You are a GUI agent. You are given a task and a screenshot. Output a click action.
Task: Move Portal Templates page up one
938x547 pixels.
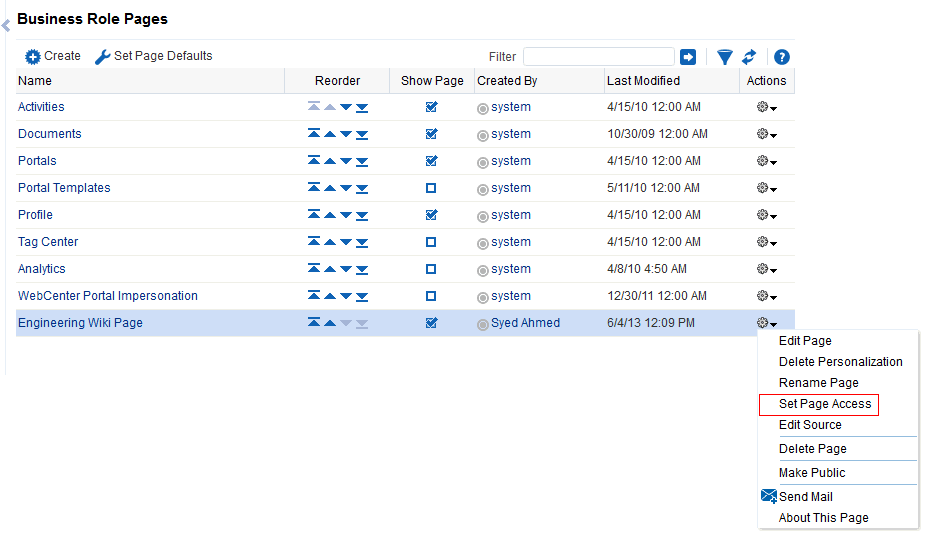click(330, 188)
